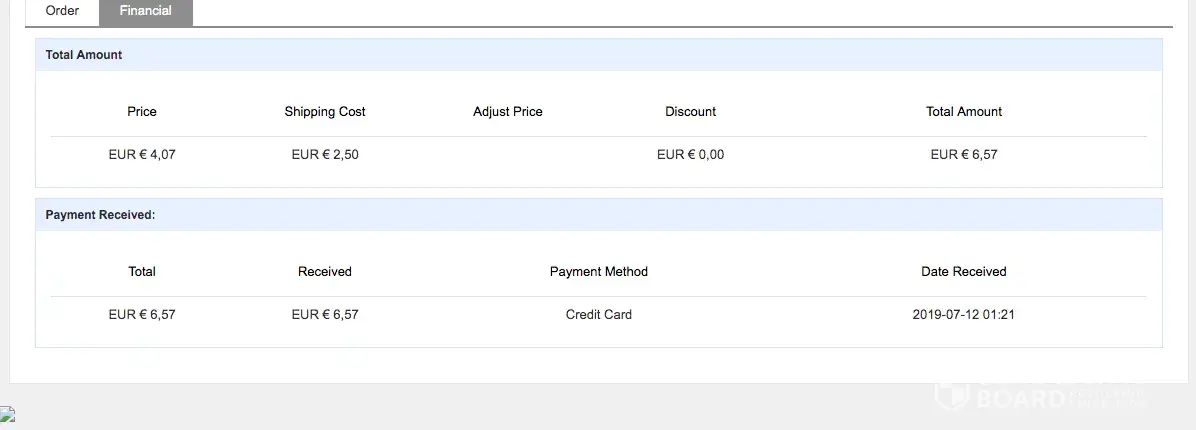Click the Total column header under Payment Received
The image size is (1196, 430).
tap(142, 272)
